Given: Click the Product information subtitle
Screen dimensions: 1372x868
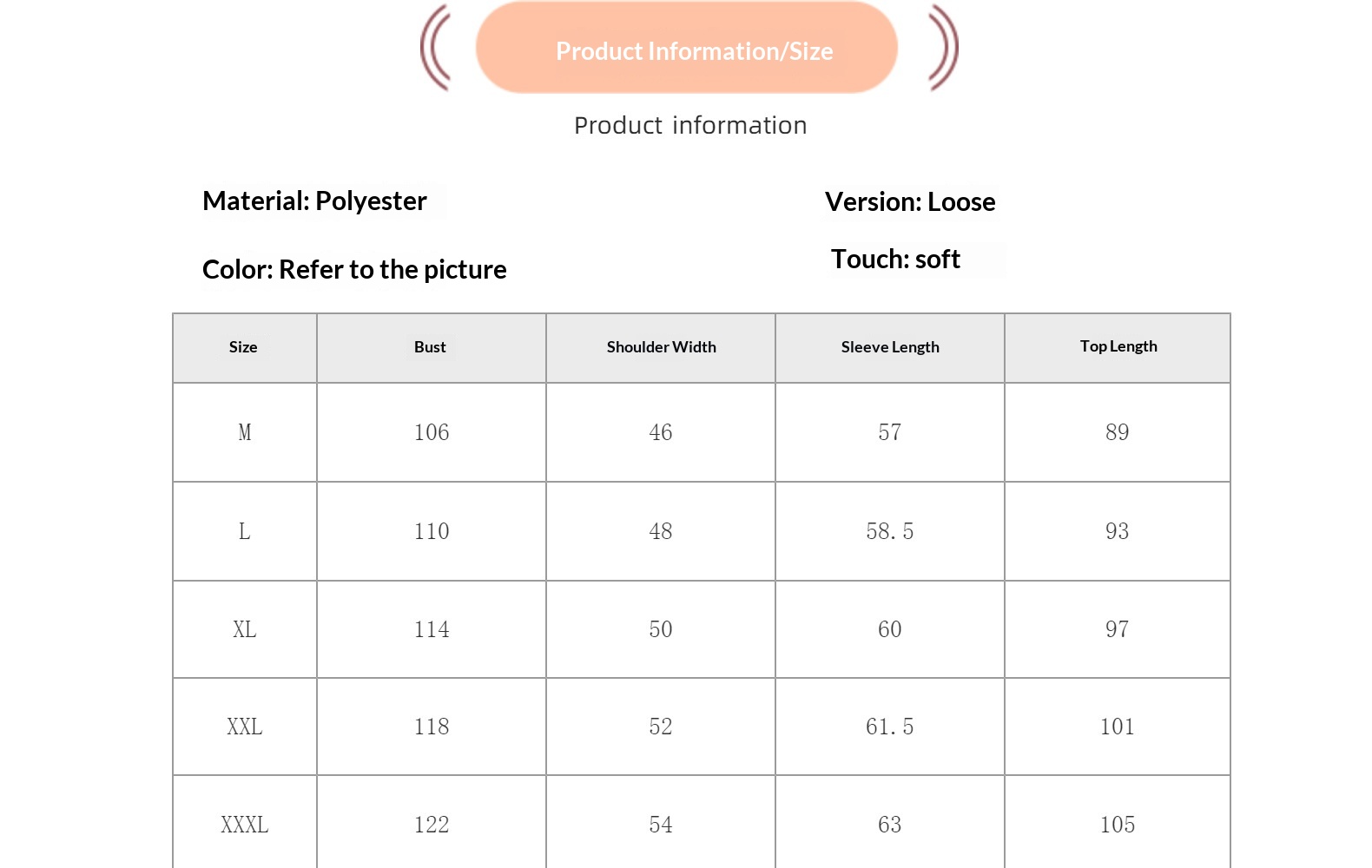Looking at the screenshot, I should 690,126.
